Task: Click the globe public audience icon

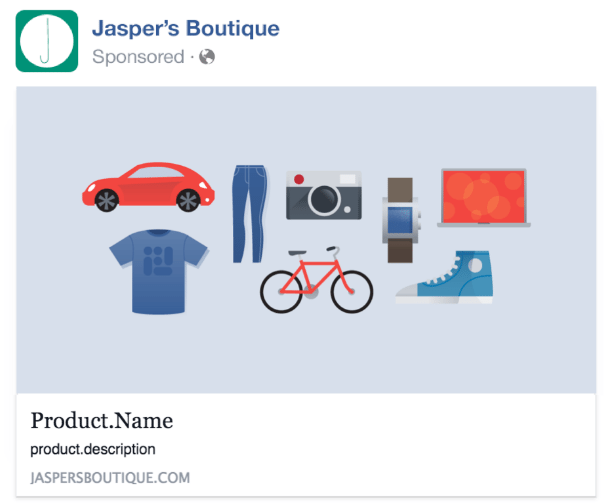Action: (207, 57)
